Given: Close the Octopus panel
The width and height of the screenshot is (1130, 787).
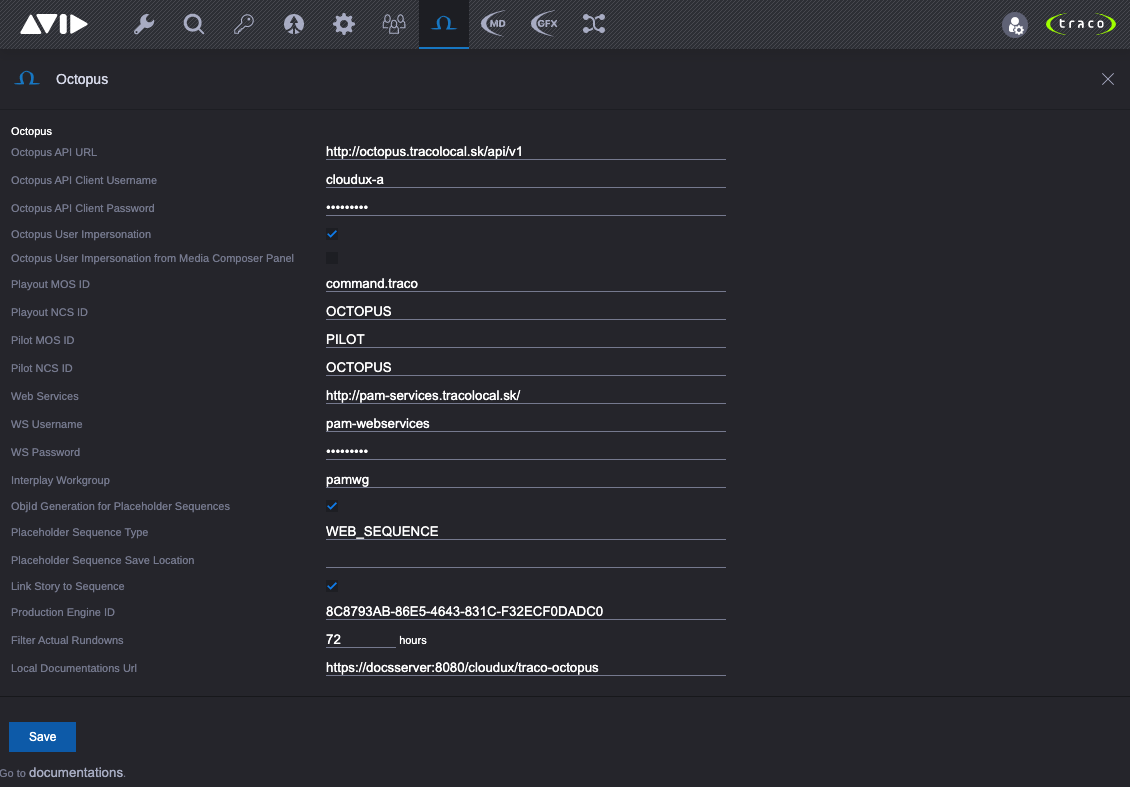Looking at the screenshot, I should point(1108,79).
